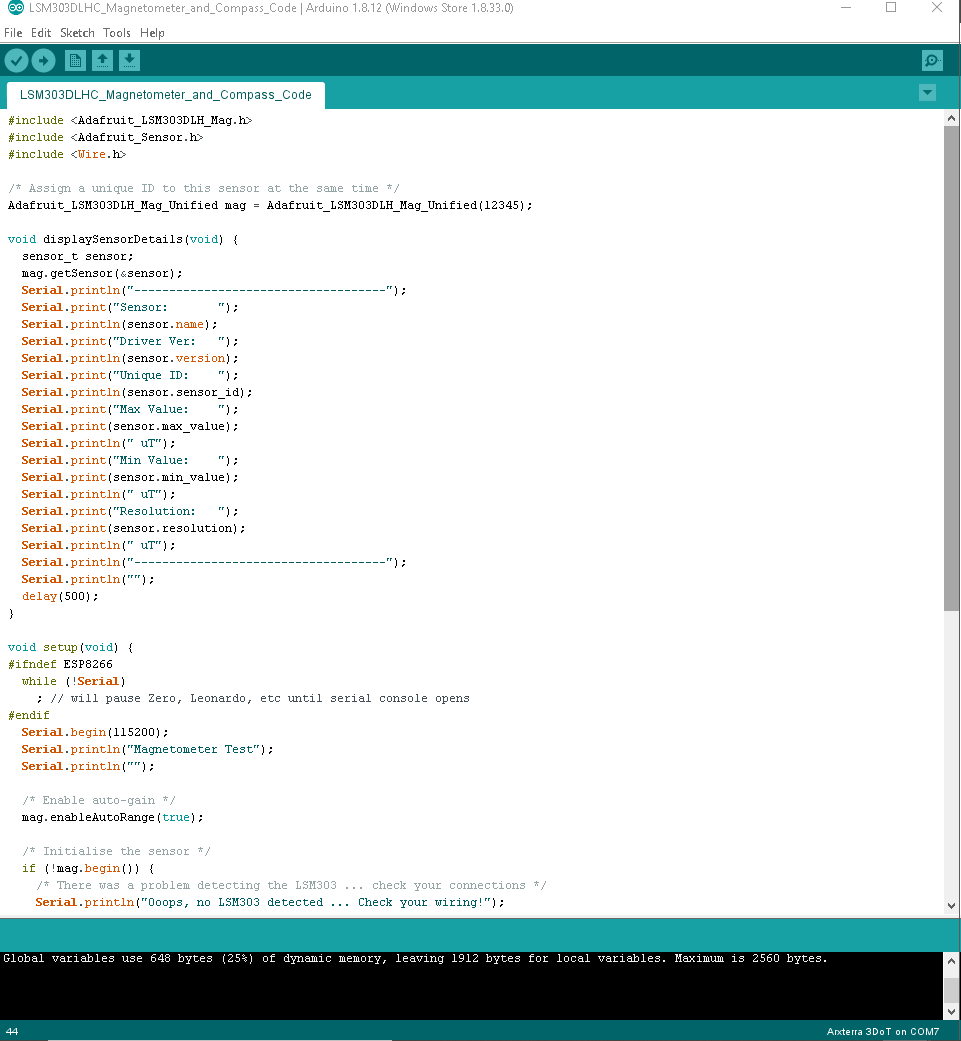This screenshot has height=1041, width=961.
Task: Click the Adafruit_LSM303DLH_Mag_Unified mag declaration line
Action: pyautogui.click(x=270, y=205)
